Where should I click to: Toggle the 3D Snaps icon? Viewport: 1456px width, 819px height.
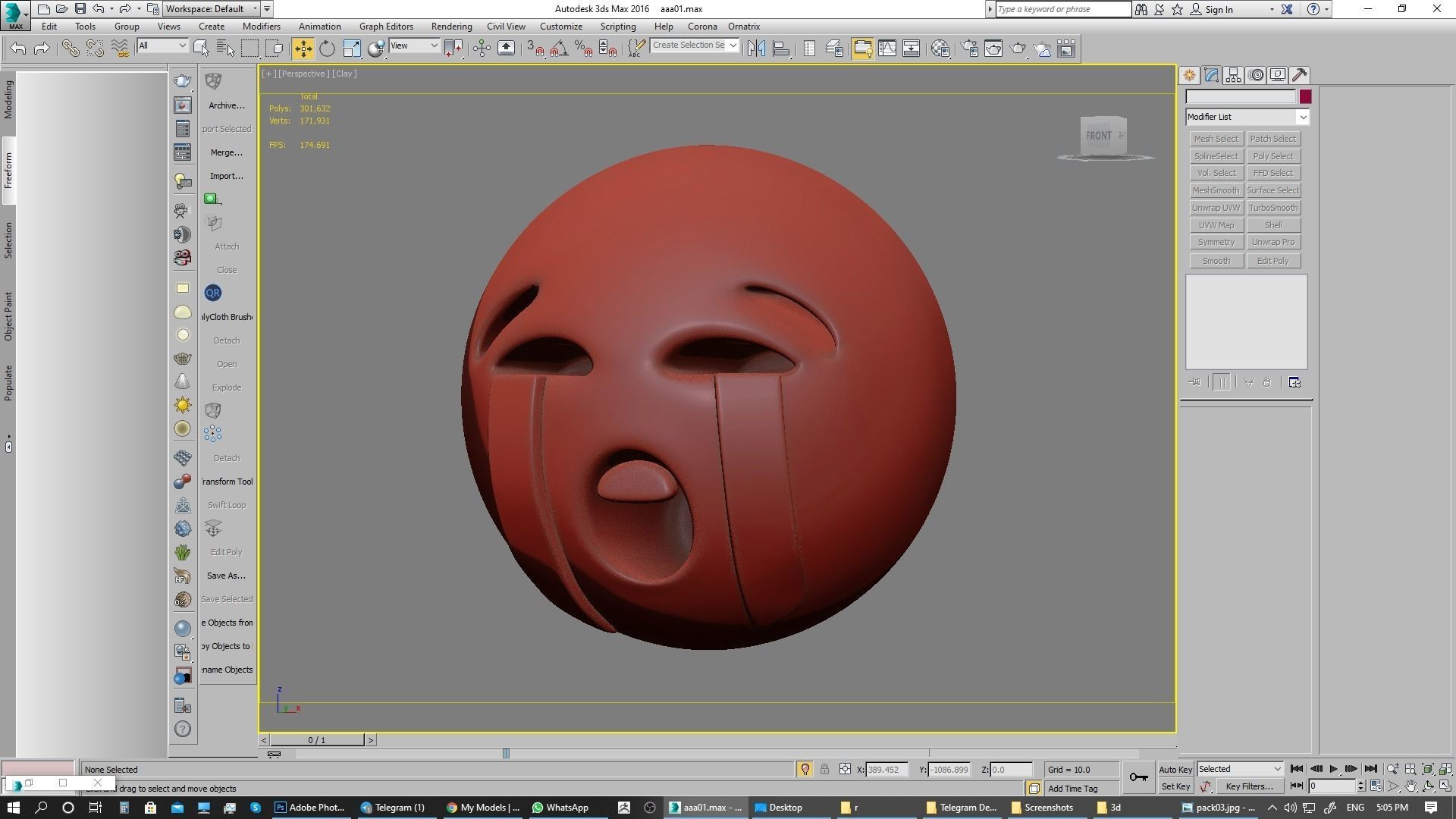coord(535,49)
